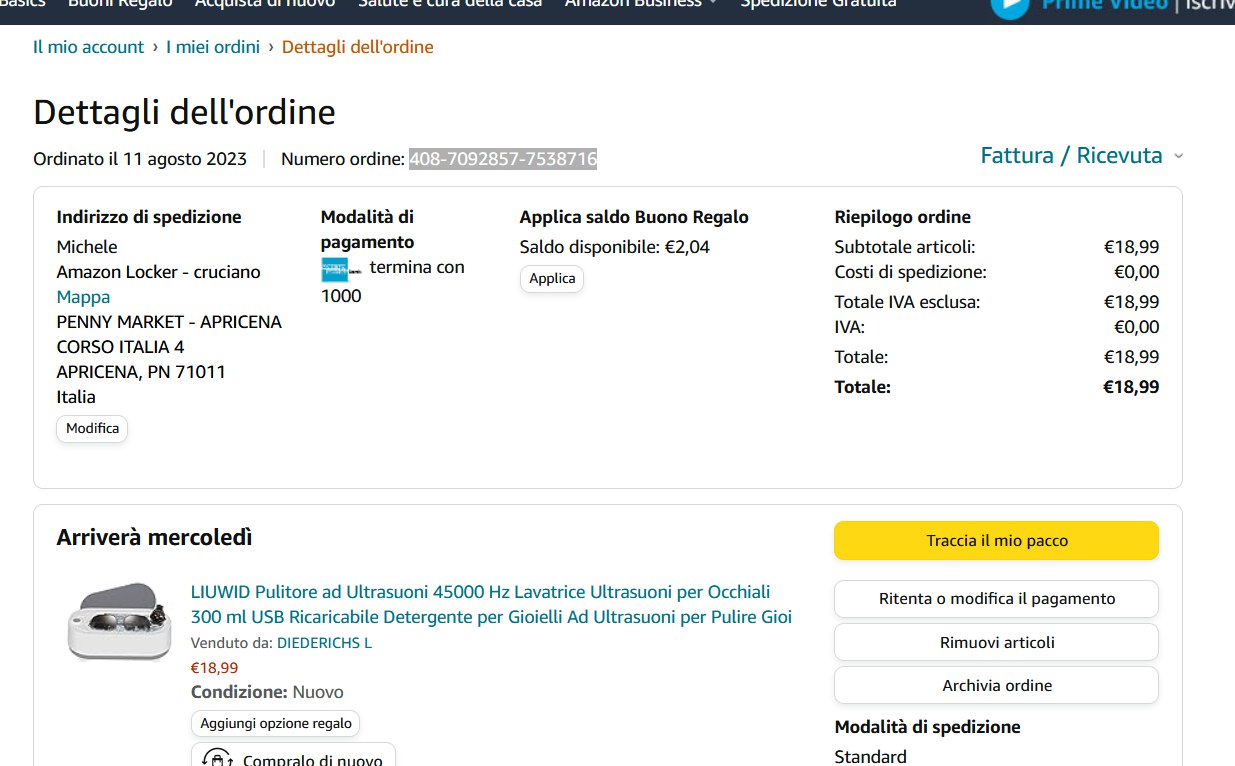The height and width of the screenshot is (766, 1235).
Task: Open Spedizione Gratuita navigation item
Action: point(818,3)
